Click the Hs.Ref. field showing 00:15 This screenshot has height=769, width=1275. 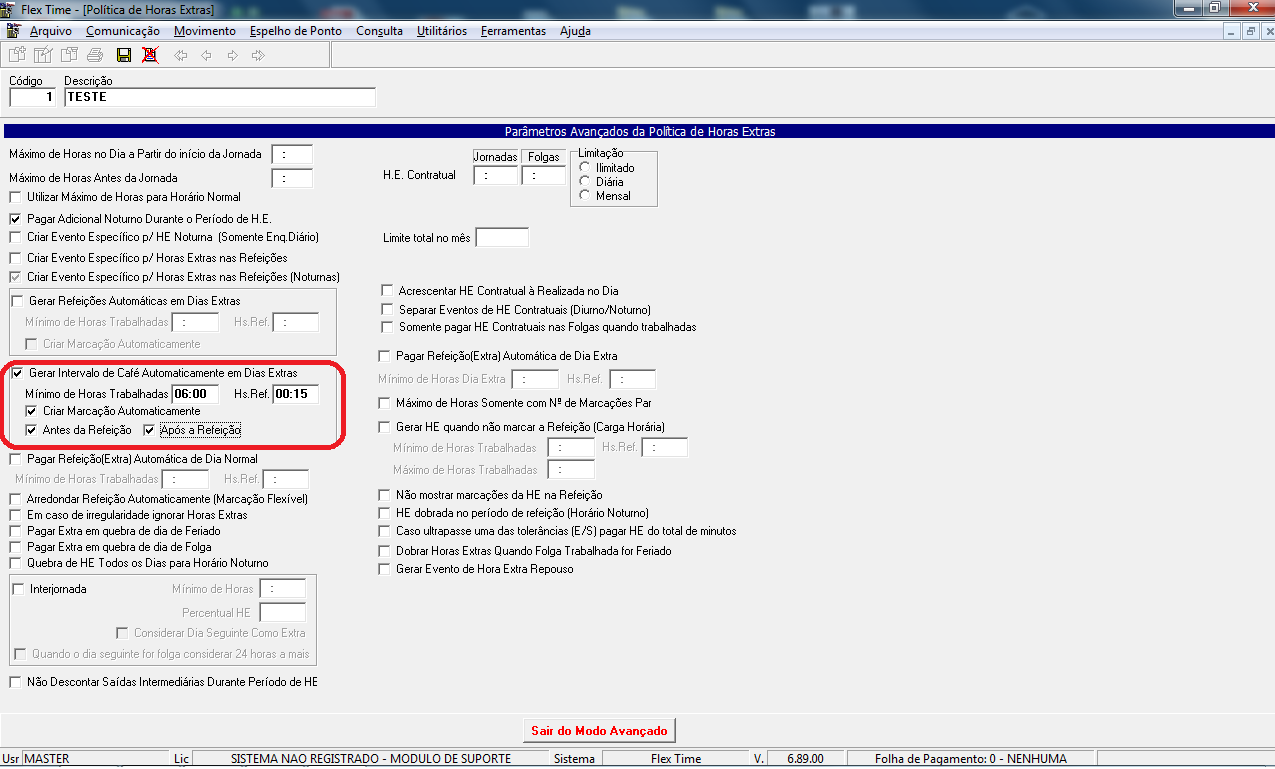coord(296,394)
